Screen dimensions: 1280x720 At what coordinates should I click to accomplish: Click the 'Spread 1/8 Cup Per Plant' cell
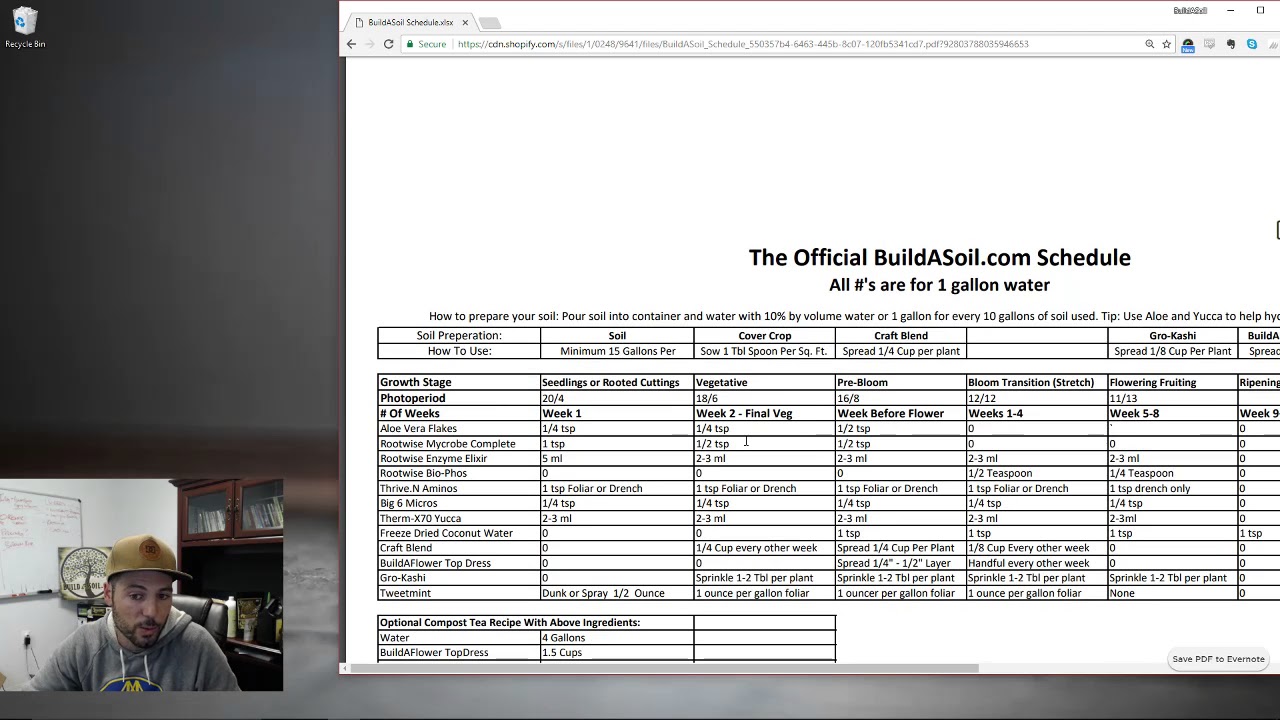[1172, 351]
